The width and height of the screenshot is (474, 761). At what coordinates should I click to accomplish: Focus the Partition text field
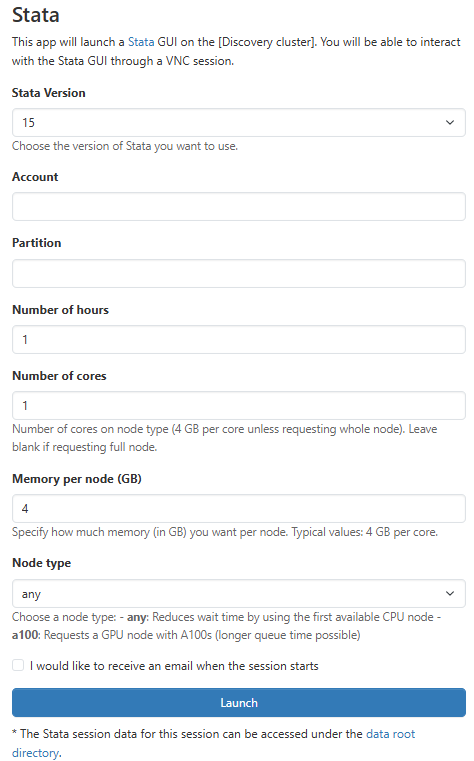239,273
